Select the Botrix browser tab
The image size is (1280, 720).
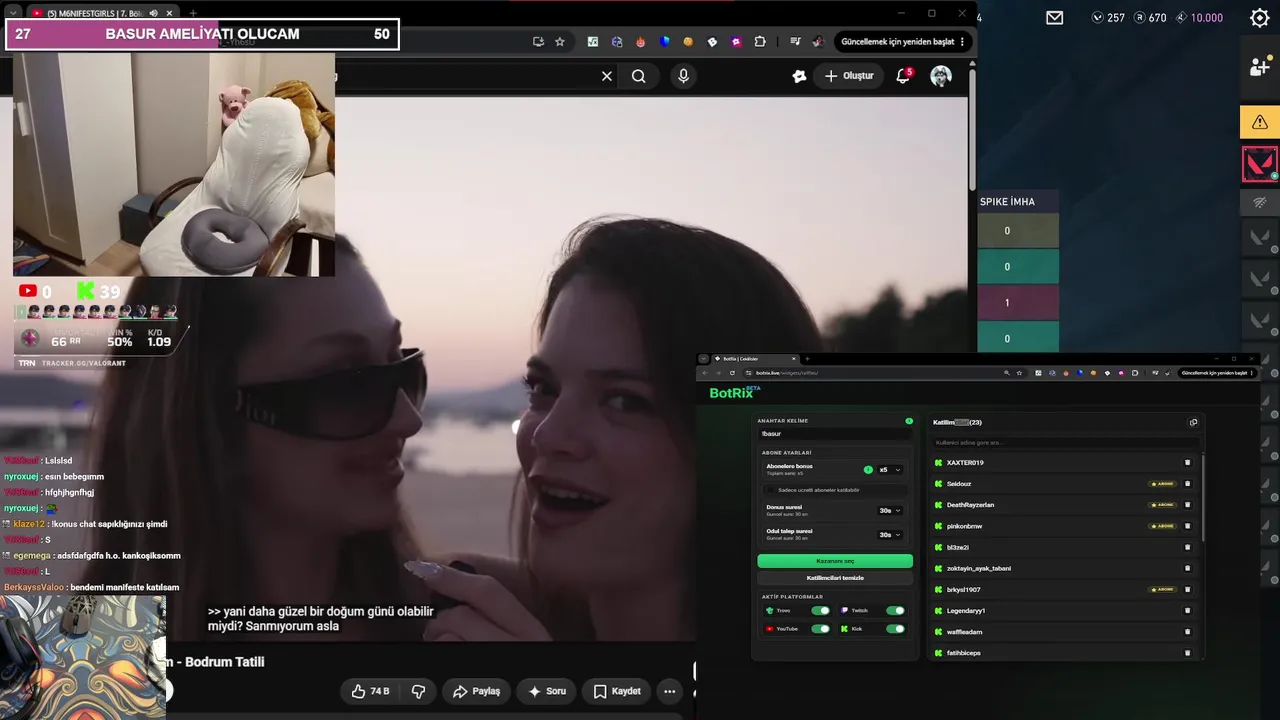pyautogui.click(x=754, y=359)
